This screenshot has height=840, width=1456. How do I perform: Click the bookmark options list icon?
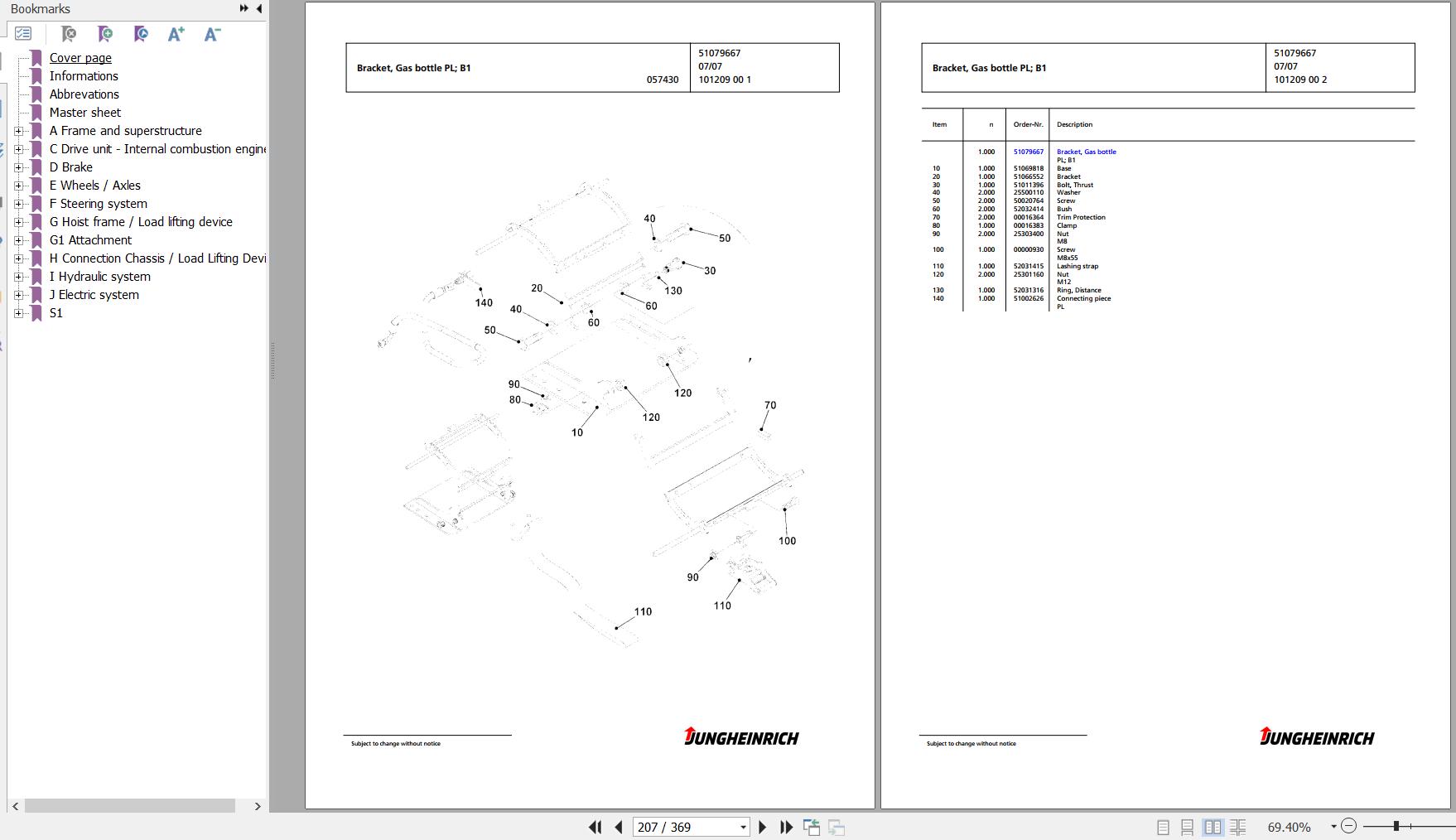pos(23,34)
